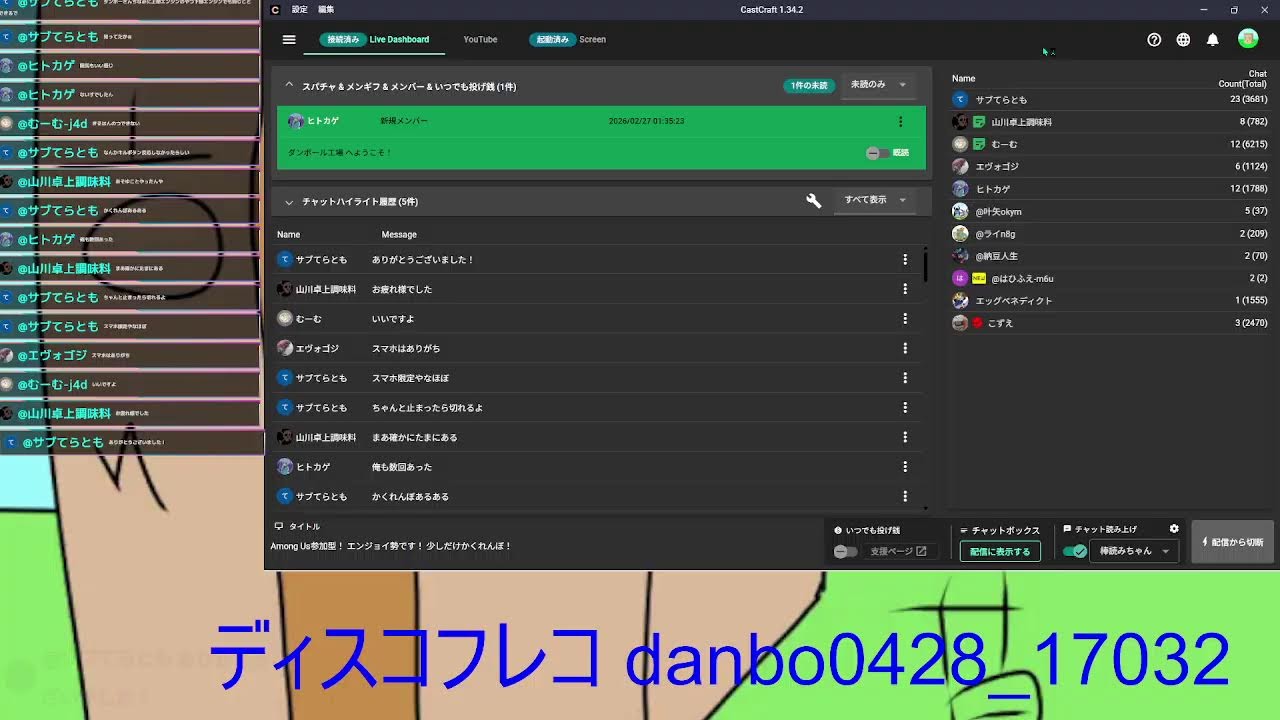Click the 2026/02/27 01:35:23 timestamp
The image size is (1280, 720).
(x=646, y=121)
